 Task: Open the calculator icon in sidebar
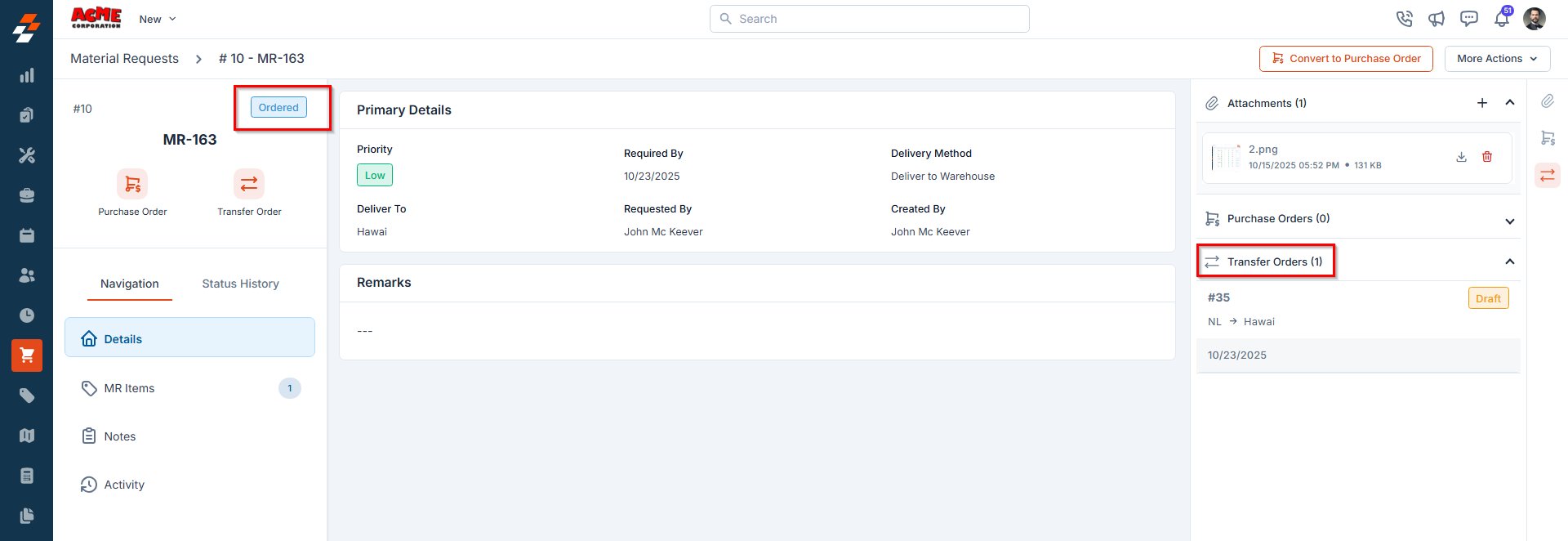[x=27, y=476]
